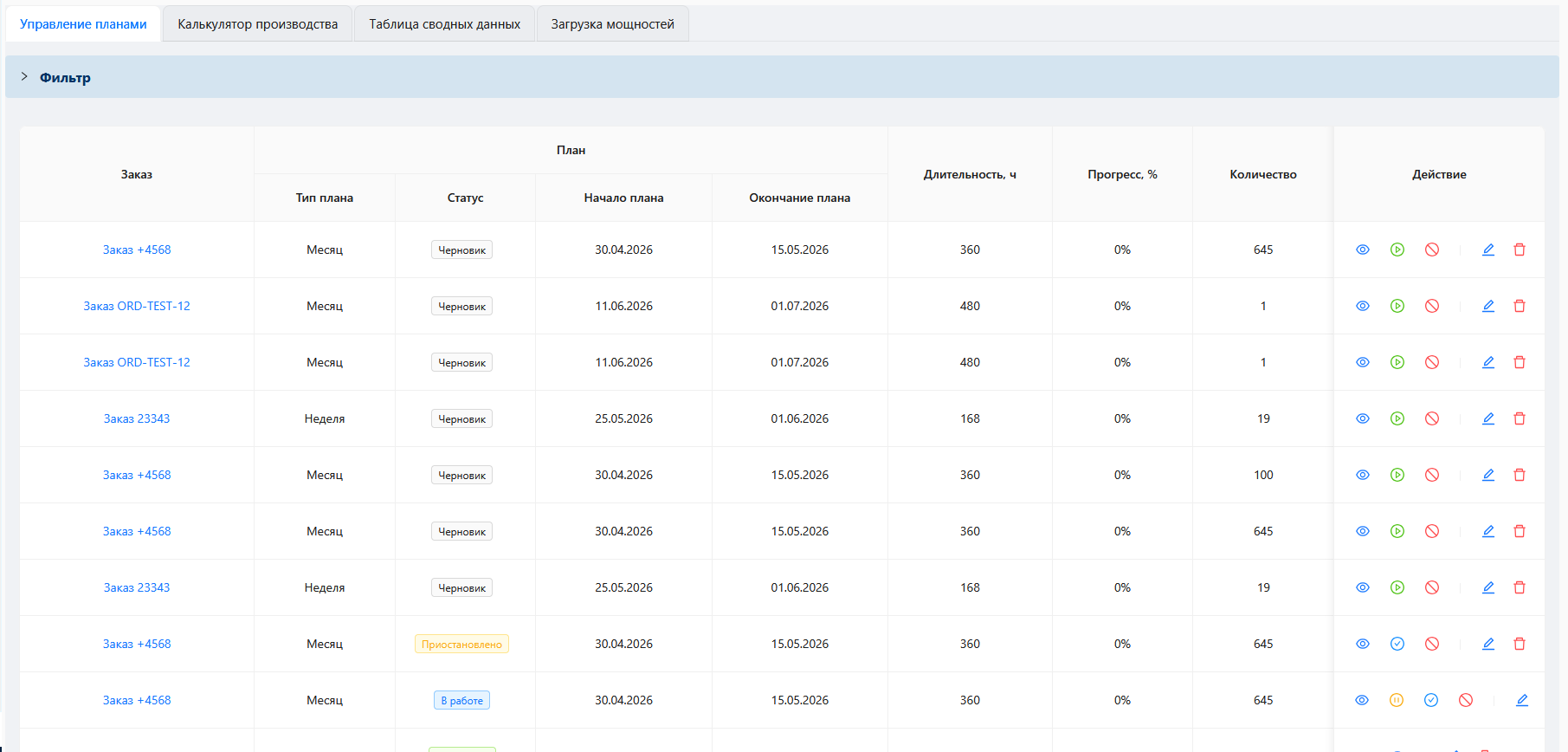Edit the plan with quantity 100

[x=1488, y=475]
